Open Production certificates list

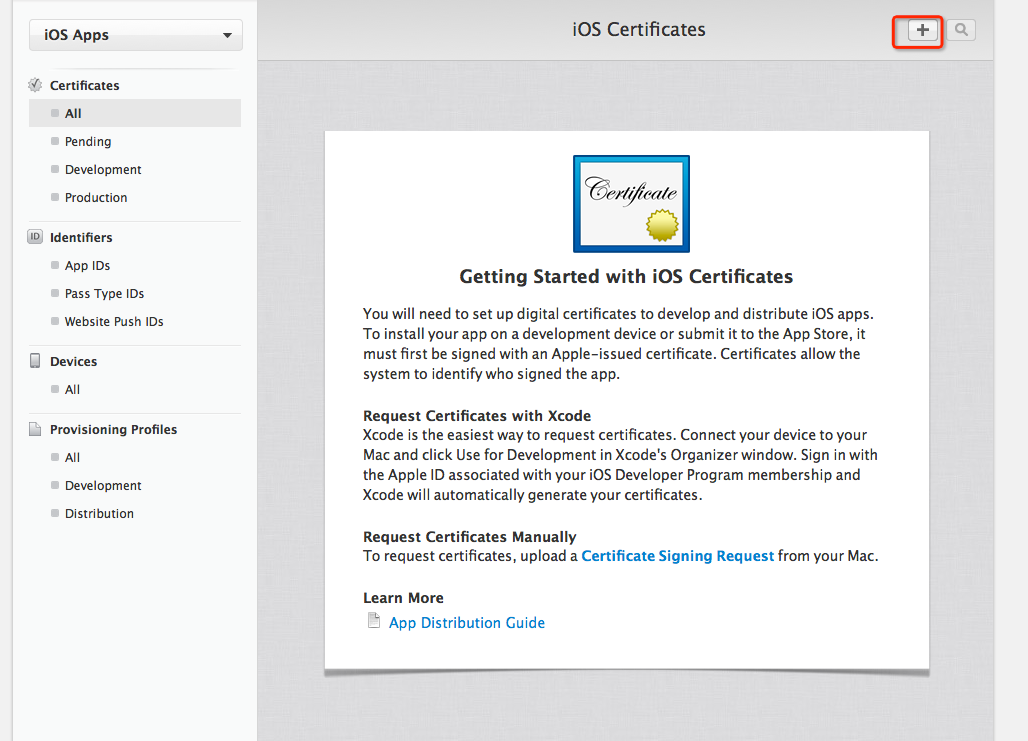point(96,197)
